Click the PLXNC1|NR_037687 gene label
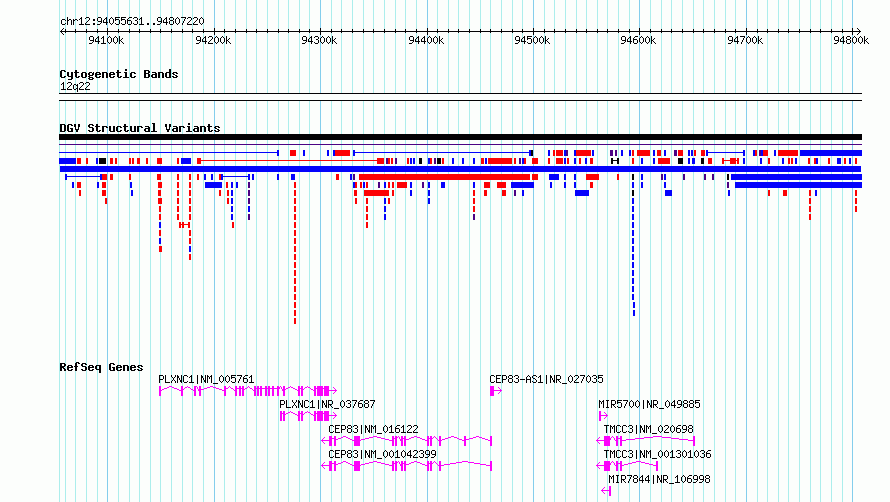890x502 pixels. [327, 404]
